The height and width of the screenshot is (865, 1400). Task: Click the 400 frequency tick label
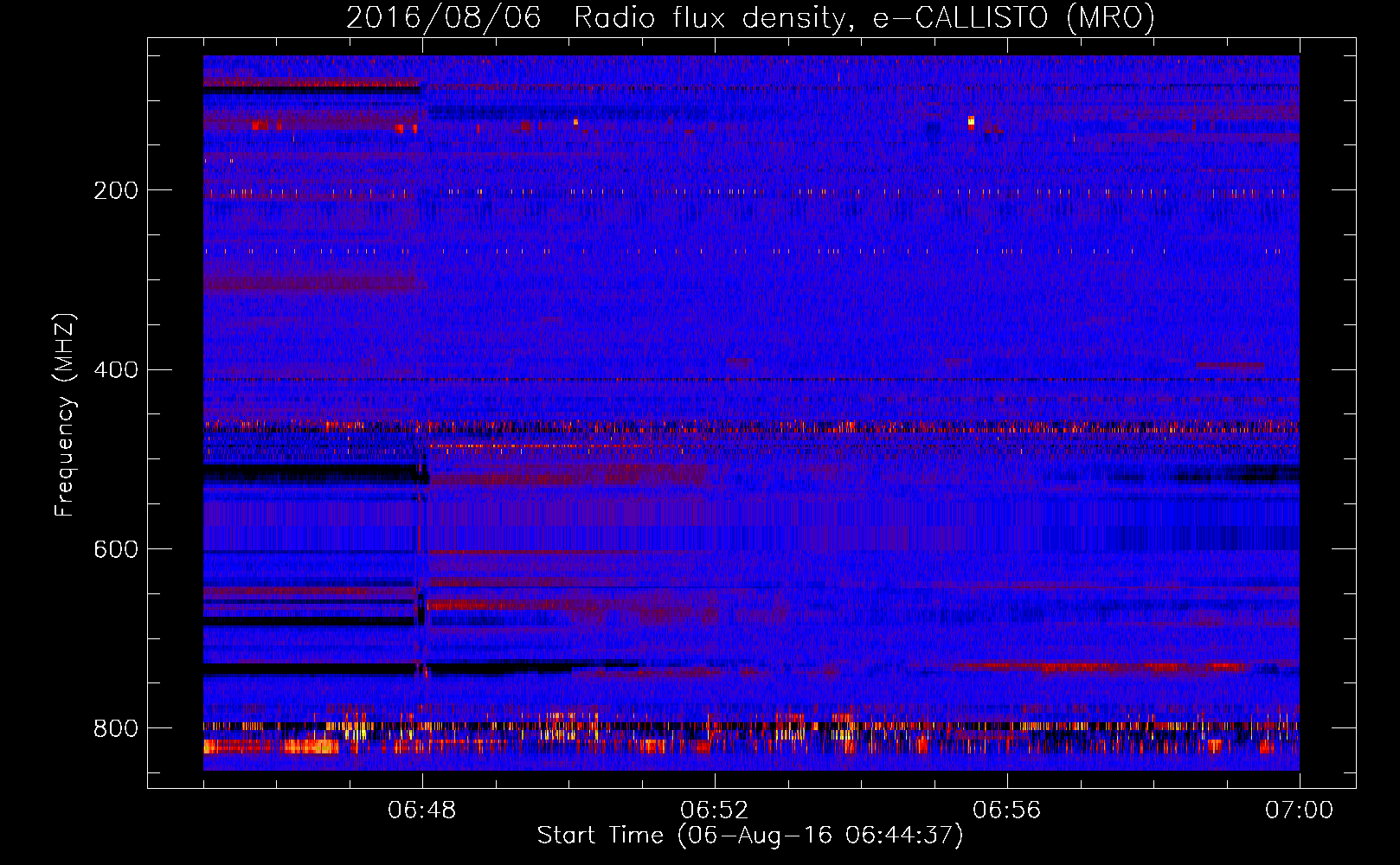116,370
